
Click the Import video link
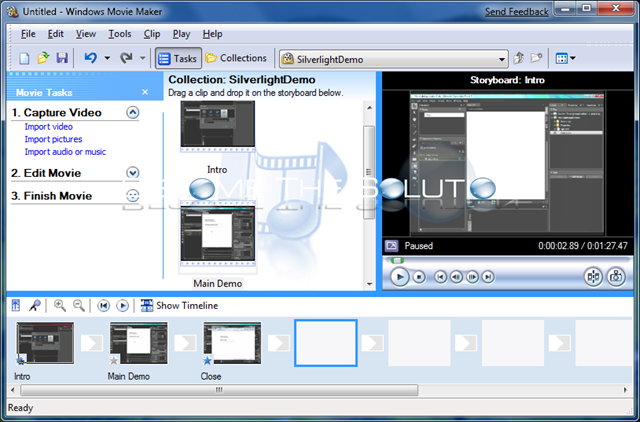[x=49, y=127]
